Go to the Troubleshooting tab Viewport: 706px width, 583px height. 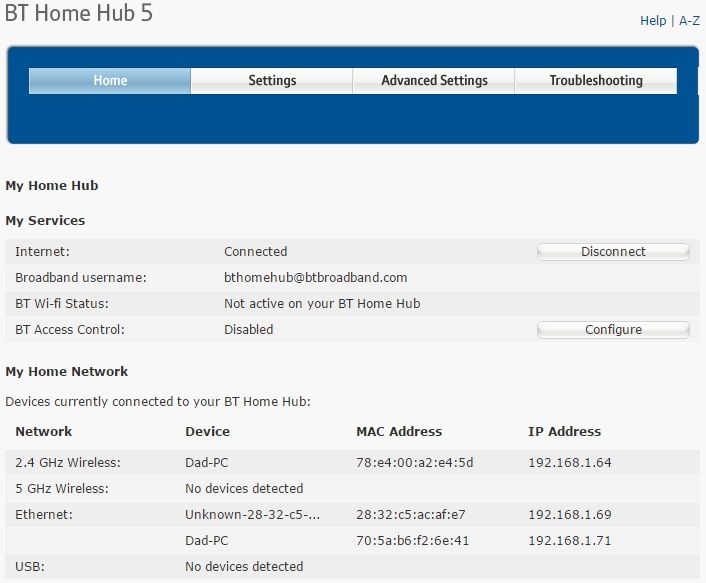tap(596, 81)
